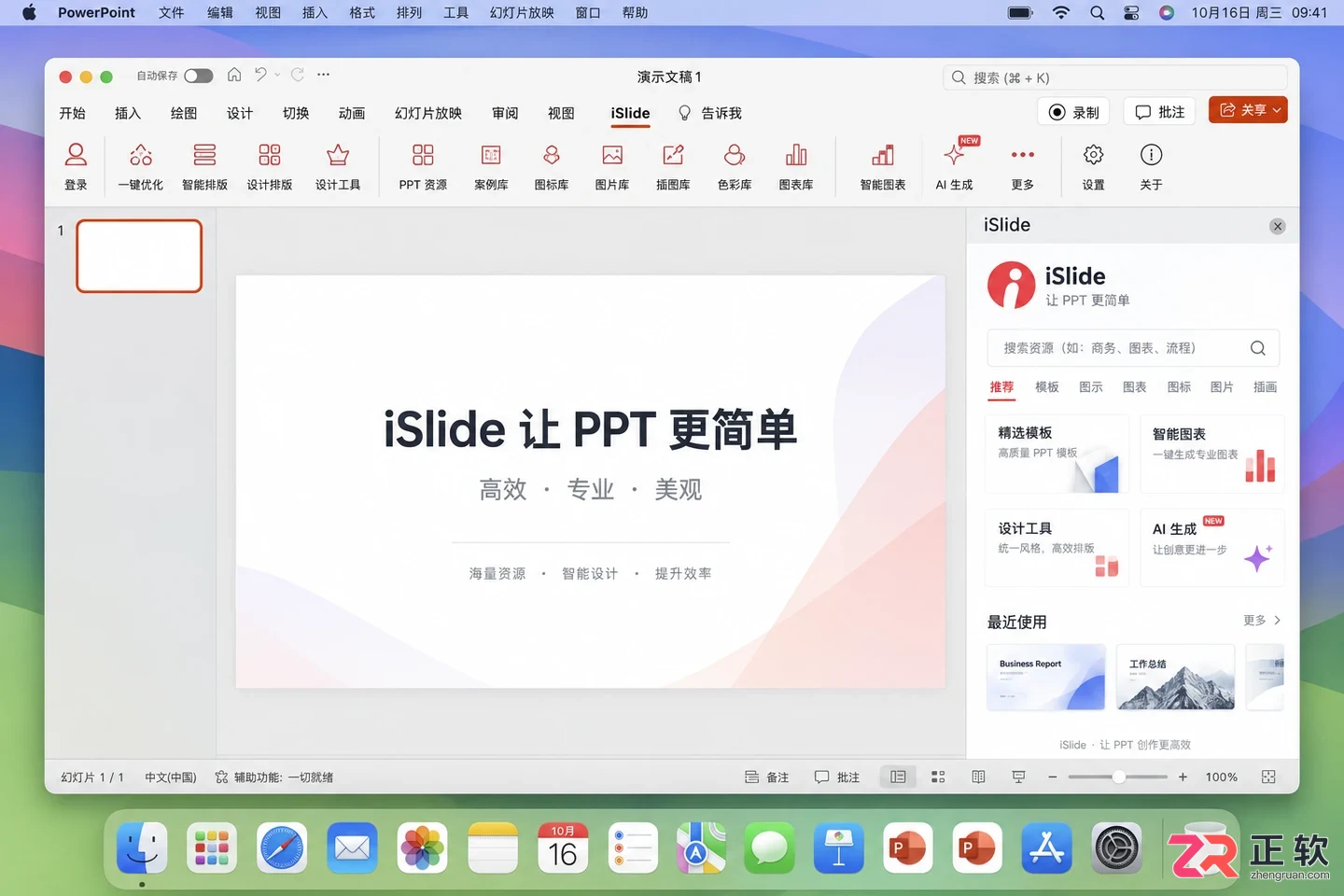Open the 文件 menu in menu bar
This screenshot has width=1344, height=896.
coord(171,12)
